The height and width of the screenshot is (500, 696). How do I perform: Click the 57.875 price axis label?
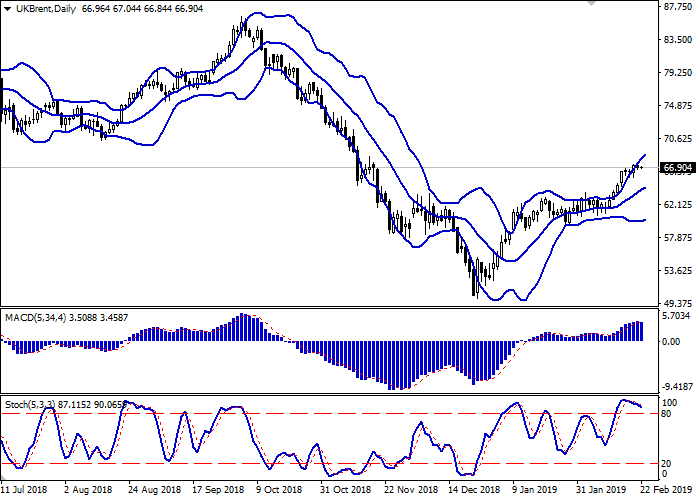[677, 238]
